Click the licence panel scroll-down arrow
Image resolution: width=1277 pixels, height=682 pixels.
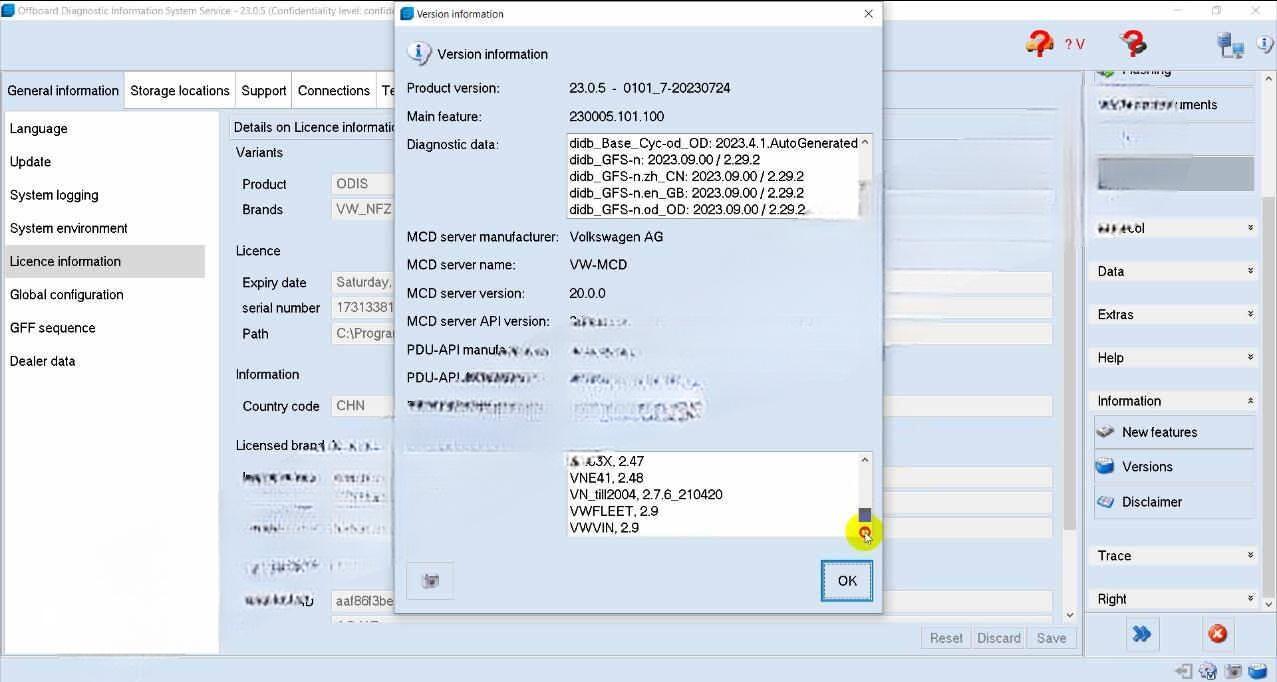1070,615
